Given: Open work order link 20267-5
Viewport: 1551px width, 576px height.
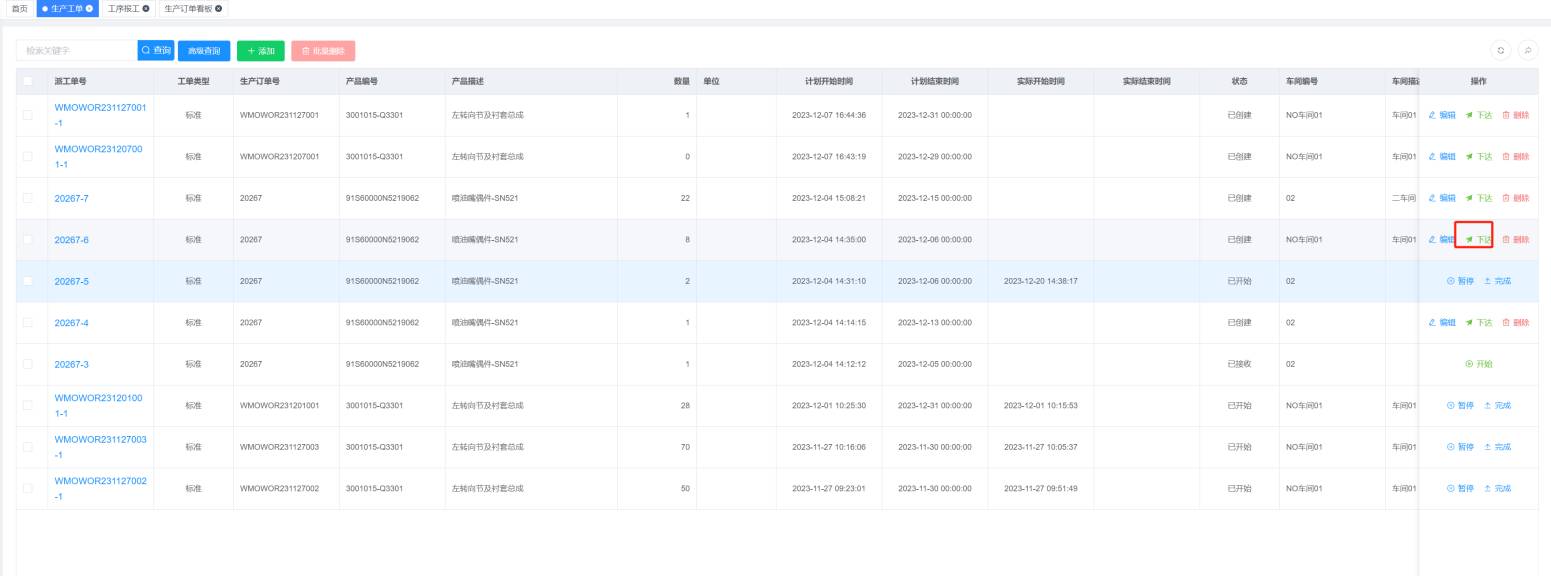Looking at the screenshot, I should tap(71, 281).
